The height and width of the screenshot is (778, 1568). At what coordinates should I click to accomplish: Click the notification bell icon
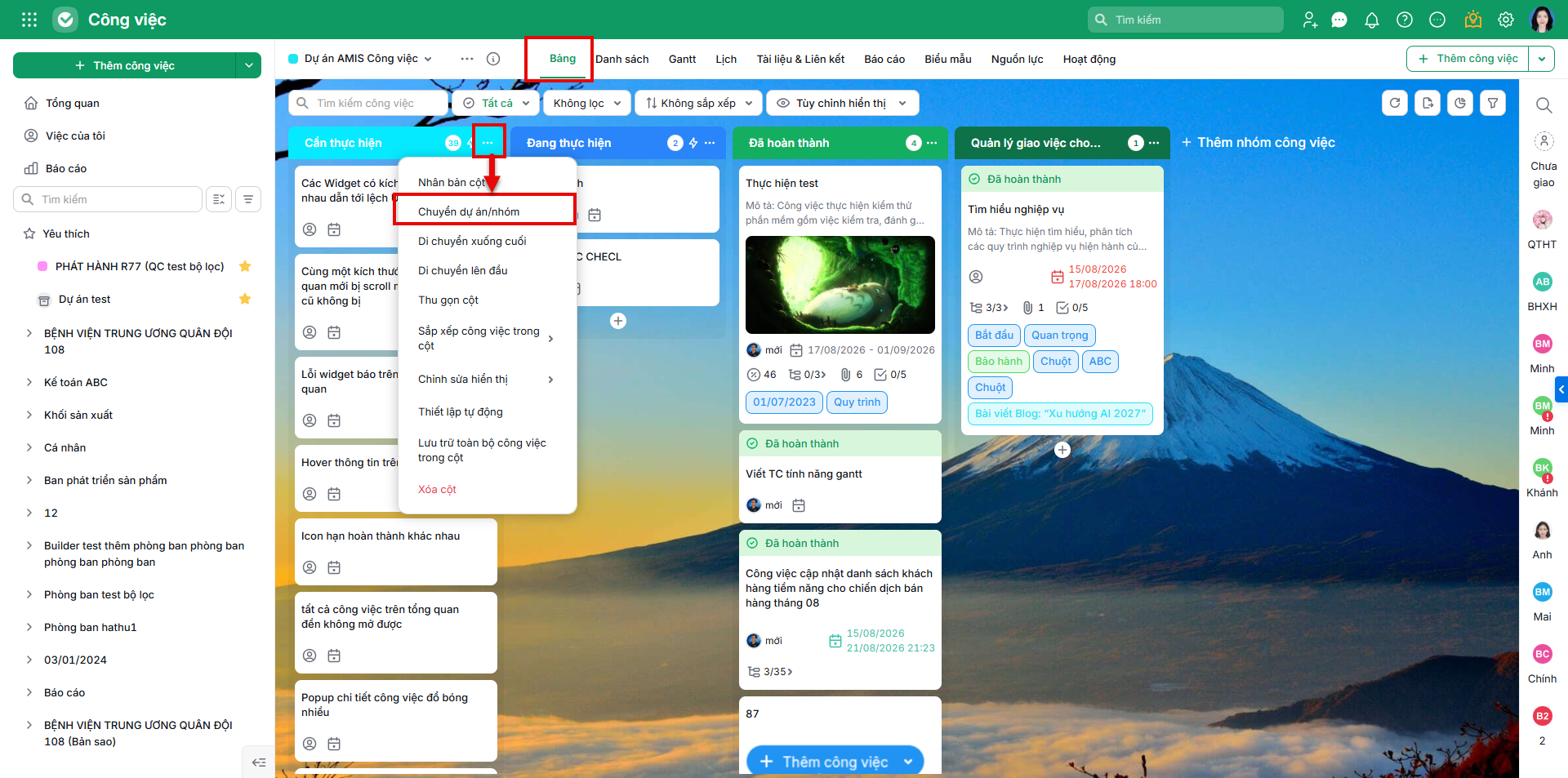click(1372, 20)
